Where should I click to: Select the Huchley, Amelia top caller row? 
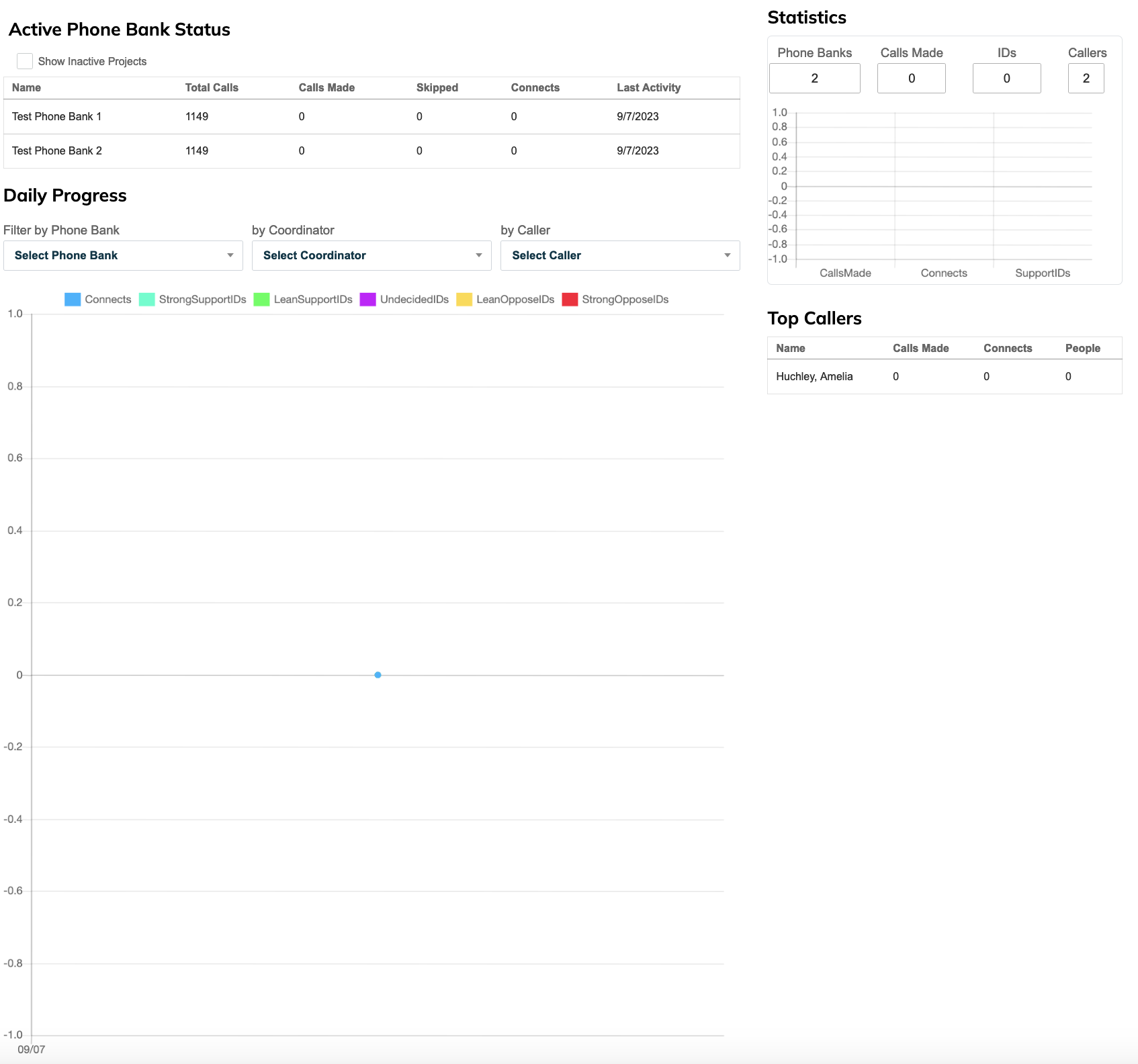945,377
